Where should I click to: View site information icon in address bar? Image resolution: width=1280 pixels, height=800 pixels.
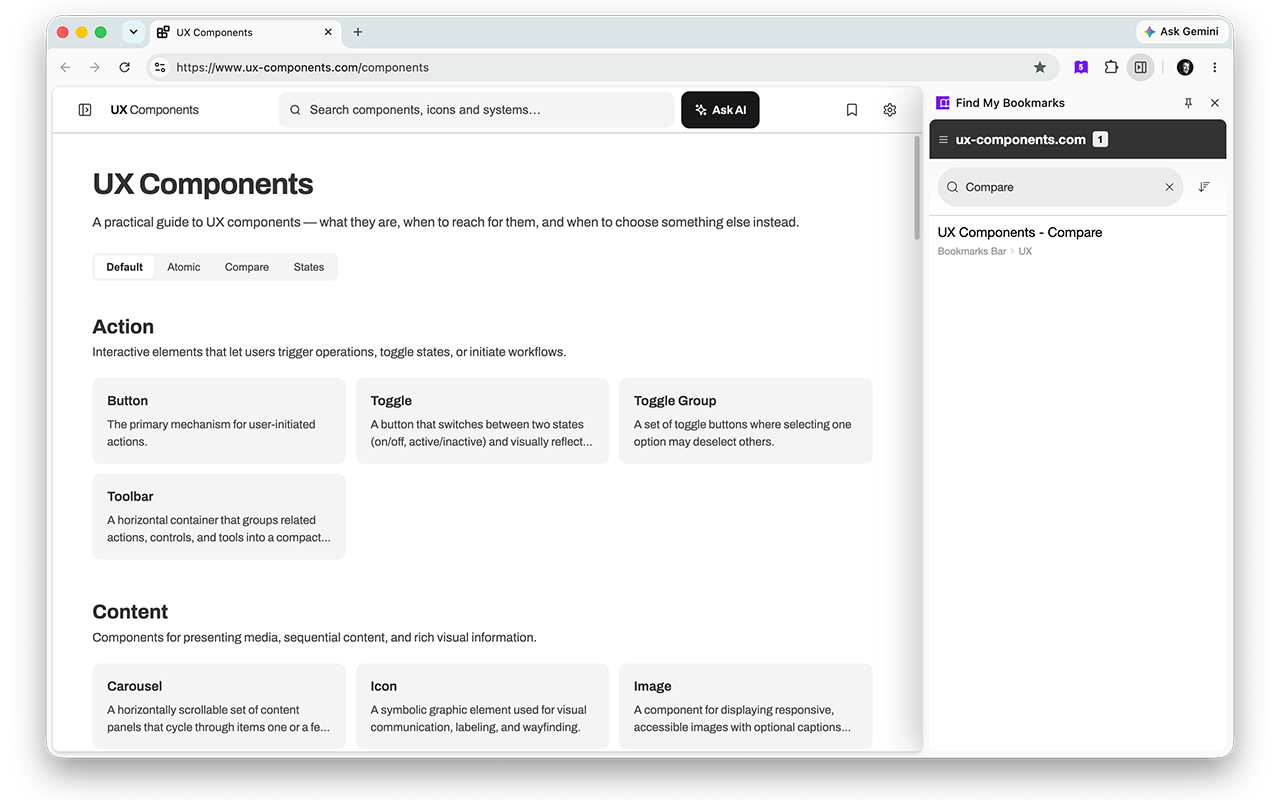[x=160, y=67]
